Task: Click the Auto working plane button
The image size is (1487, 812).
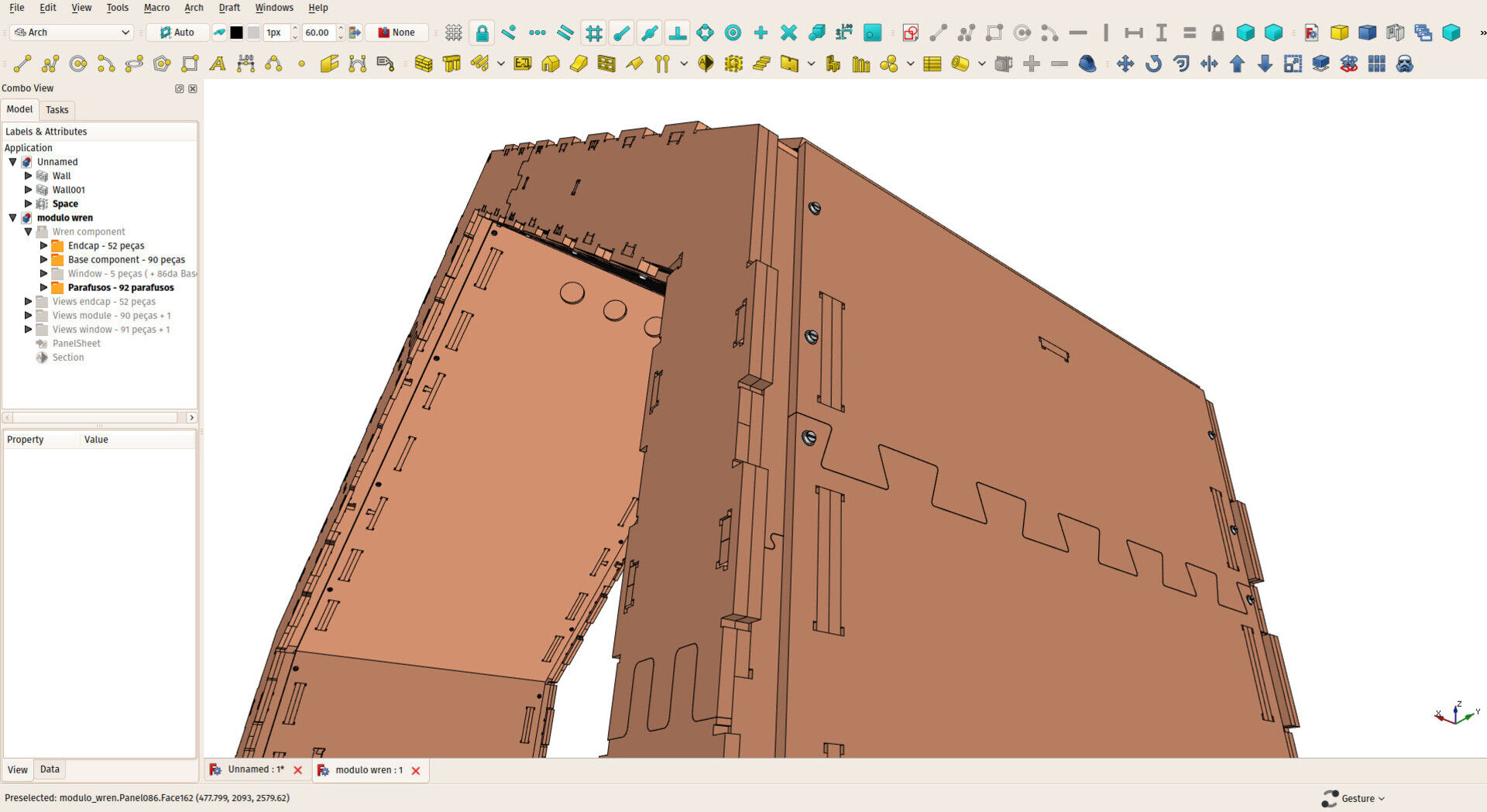Action: click(x=177, y=33)
